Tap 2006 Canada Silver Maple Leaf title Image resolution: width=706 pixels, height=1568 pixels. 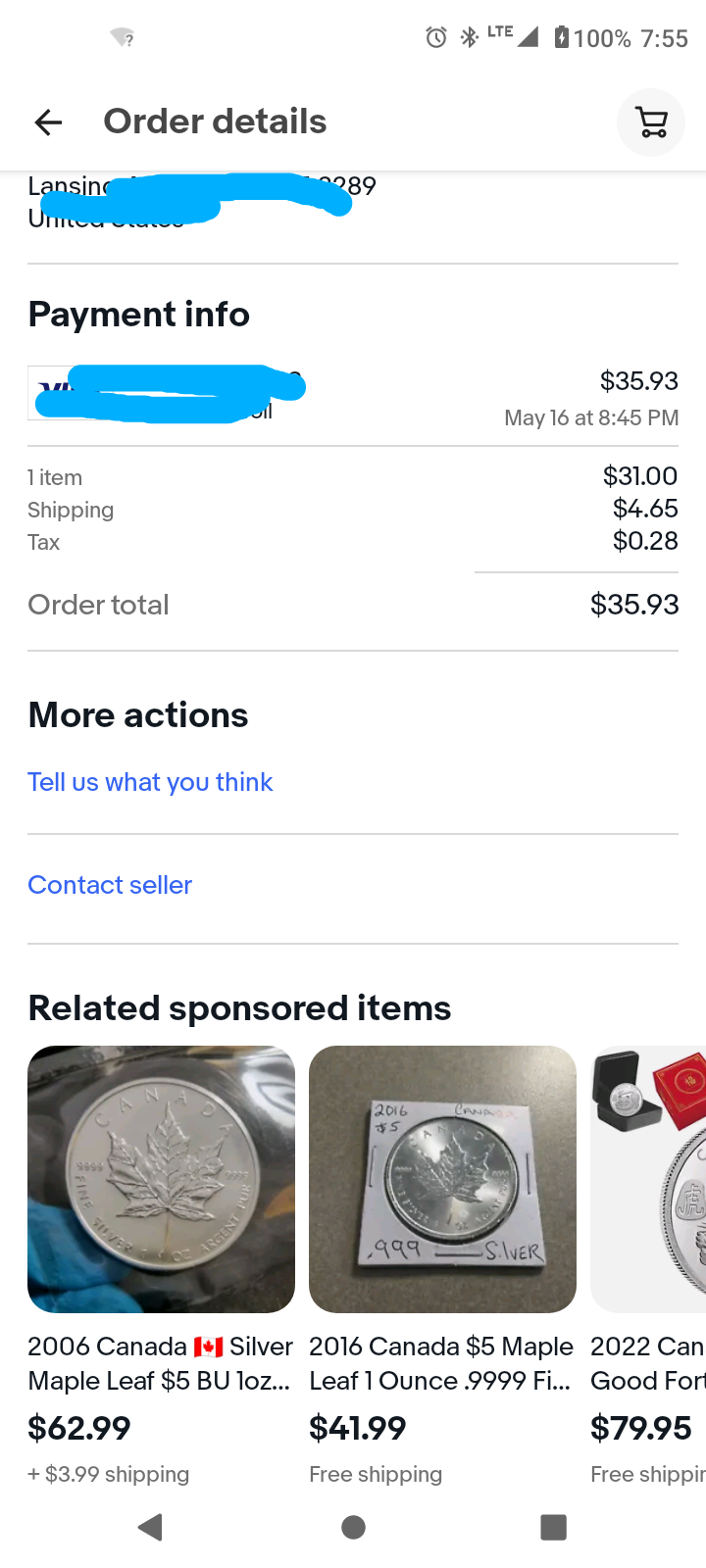(x=160, y=1363)
